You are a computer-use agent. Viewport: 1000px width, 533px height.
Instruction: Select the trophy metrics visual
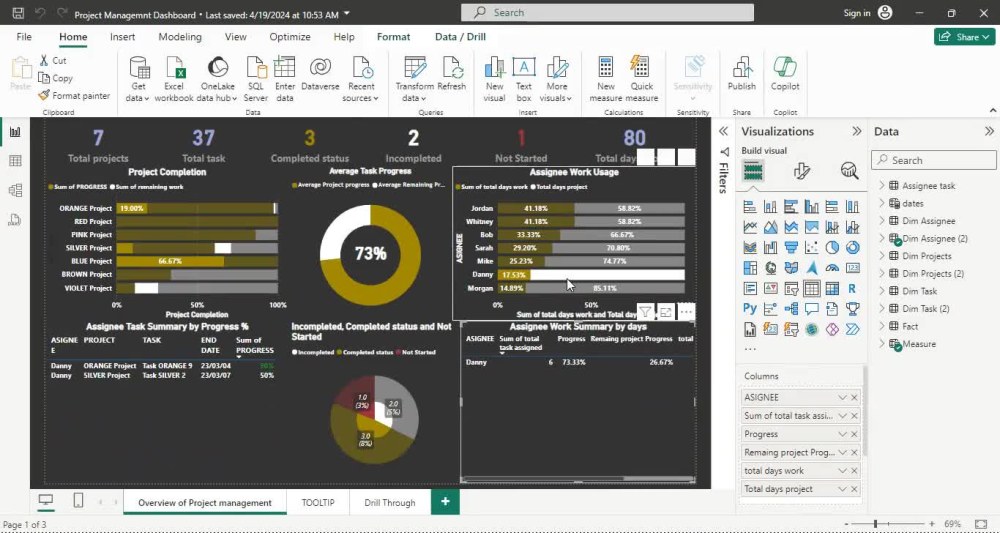[x=852, y=309]
